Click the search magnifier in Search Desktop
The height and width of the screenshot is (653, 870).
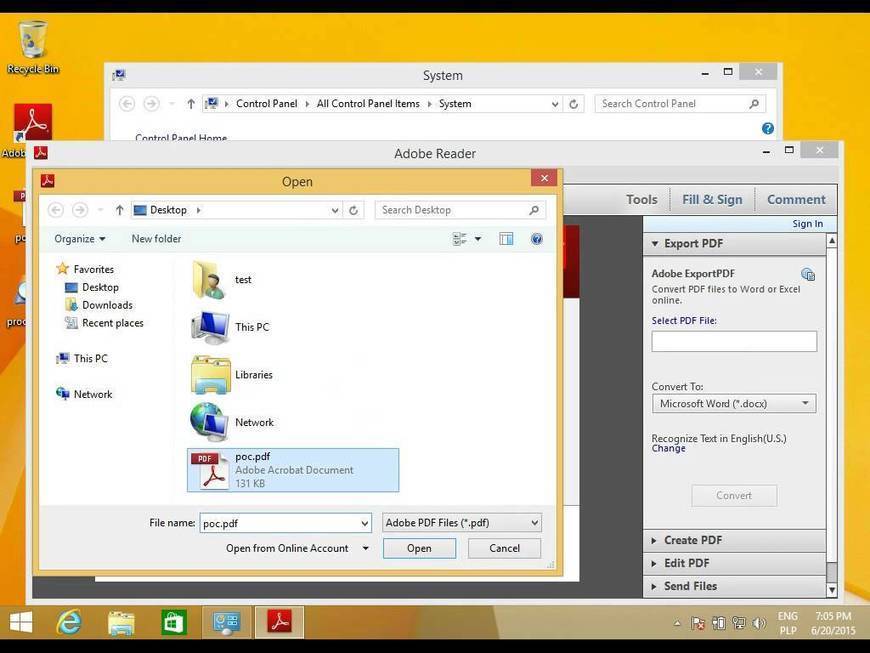tap(534, 210)
